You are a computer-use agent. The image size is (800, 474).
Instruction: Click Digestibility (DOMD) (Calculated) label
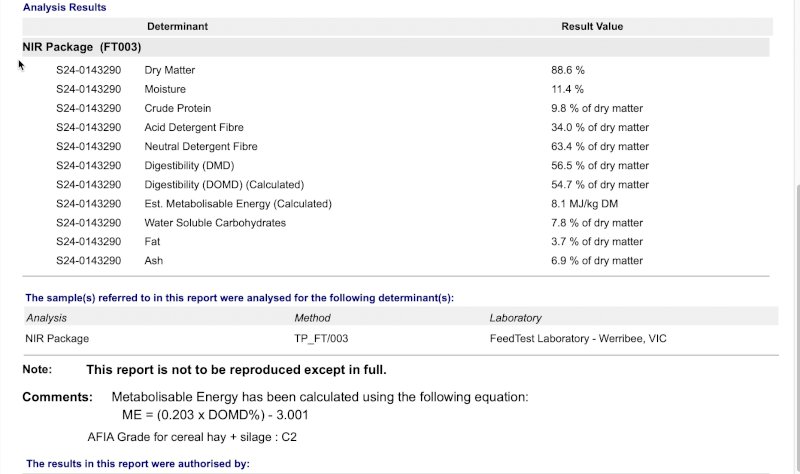point(224,185)
